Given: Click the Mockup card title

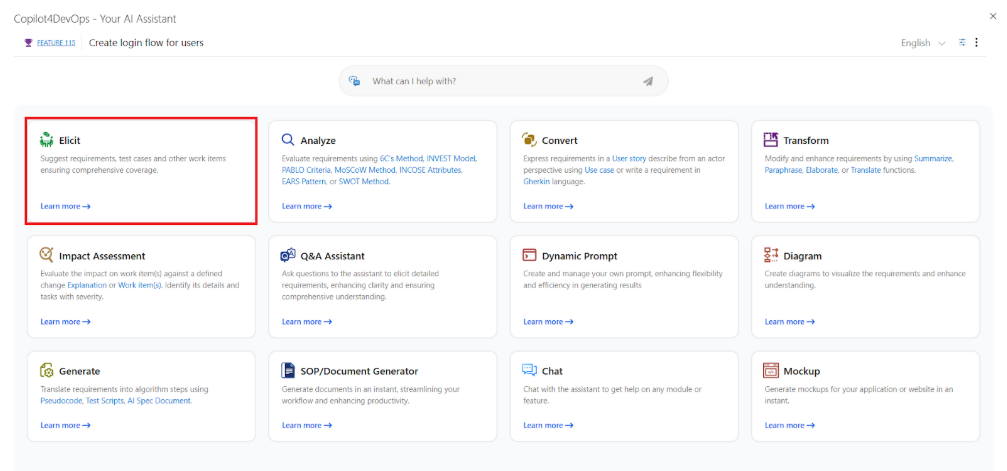Looking at the screenshot, I should point(801,371).
